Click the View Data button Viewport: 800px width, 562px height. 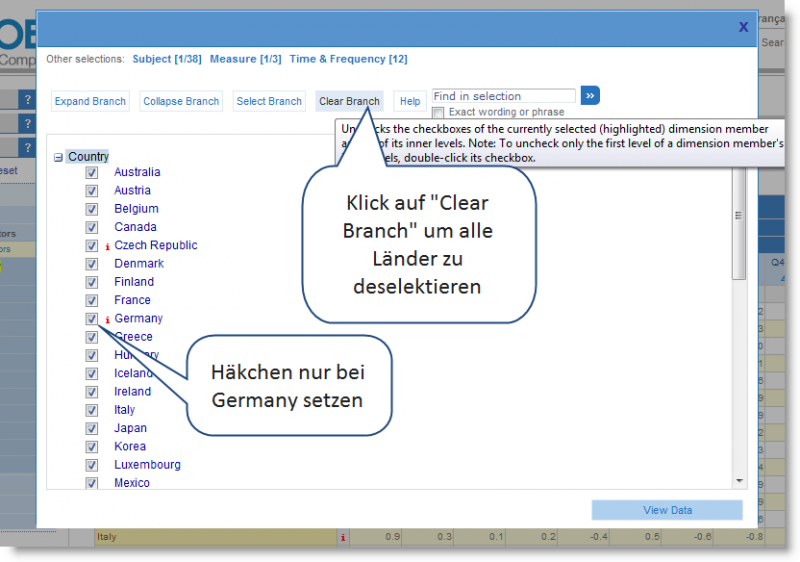[667, 510]
